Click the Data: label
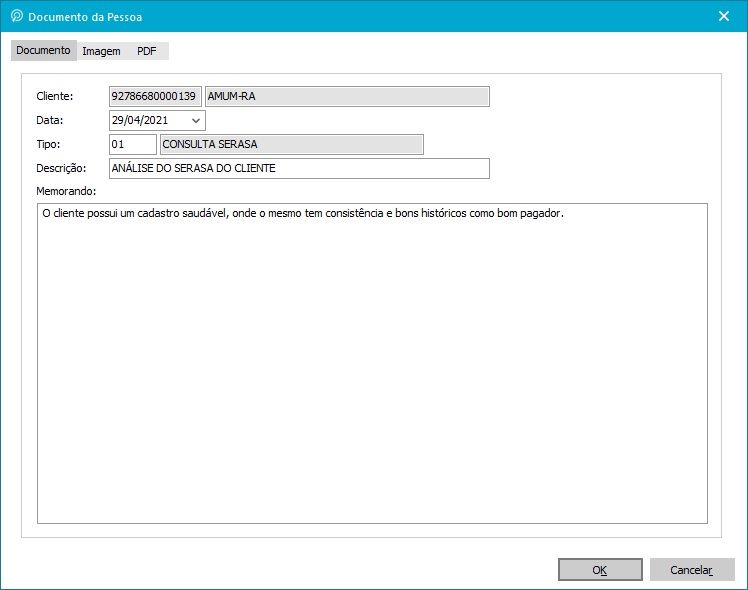Image resolution: width=748 pixels, height=590 pixels. tap(50, 120)
